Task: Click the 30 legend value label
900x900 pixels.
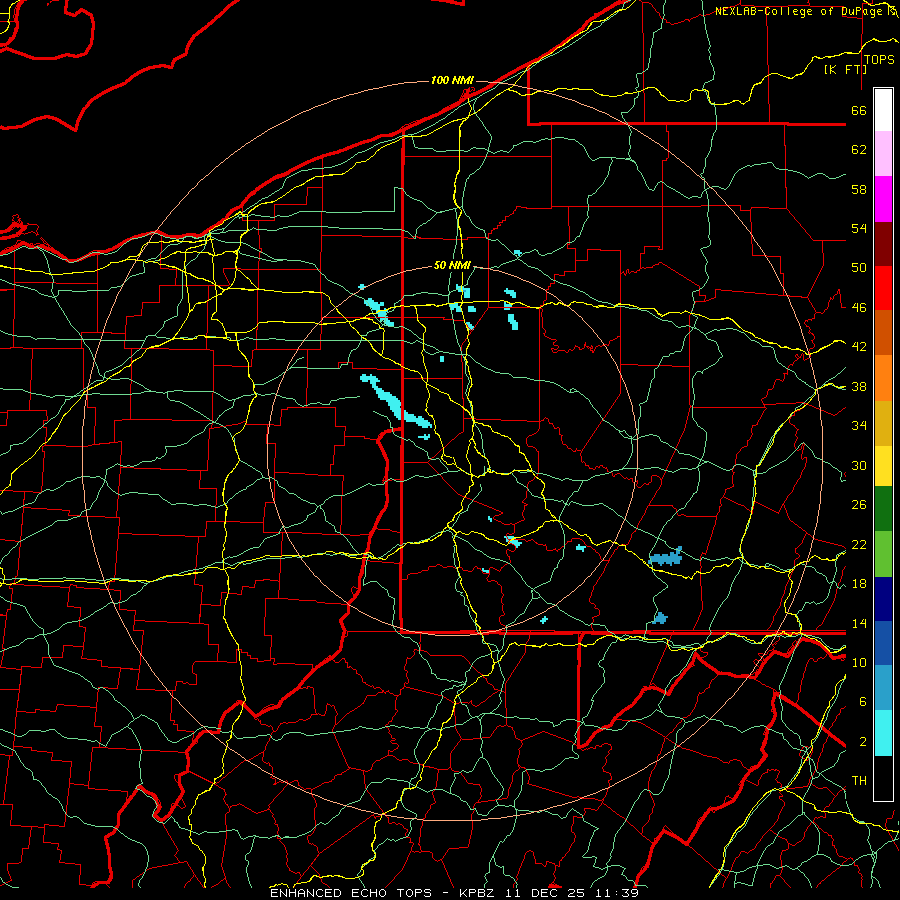Action: [x=859, y=465]
